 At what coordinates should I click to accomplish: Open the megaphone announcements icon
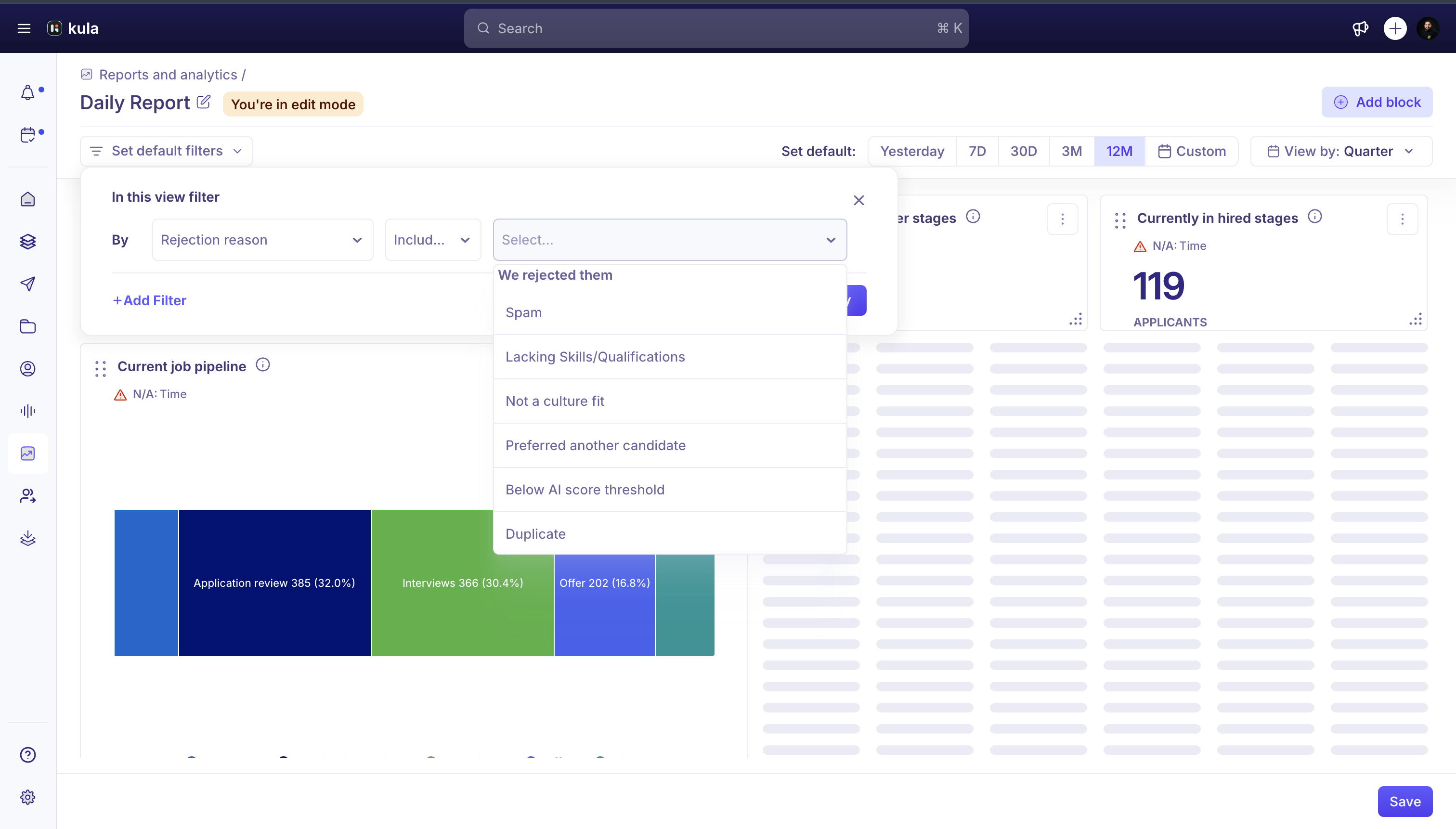(x=1360, y=28)
